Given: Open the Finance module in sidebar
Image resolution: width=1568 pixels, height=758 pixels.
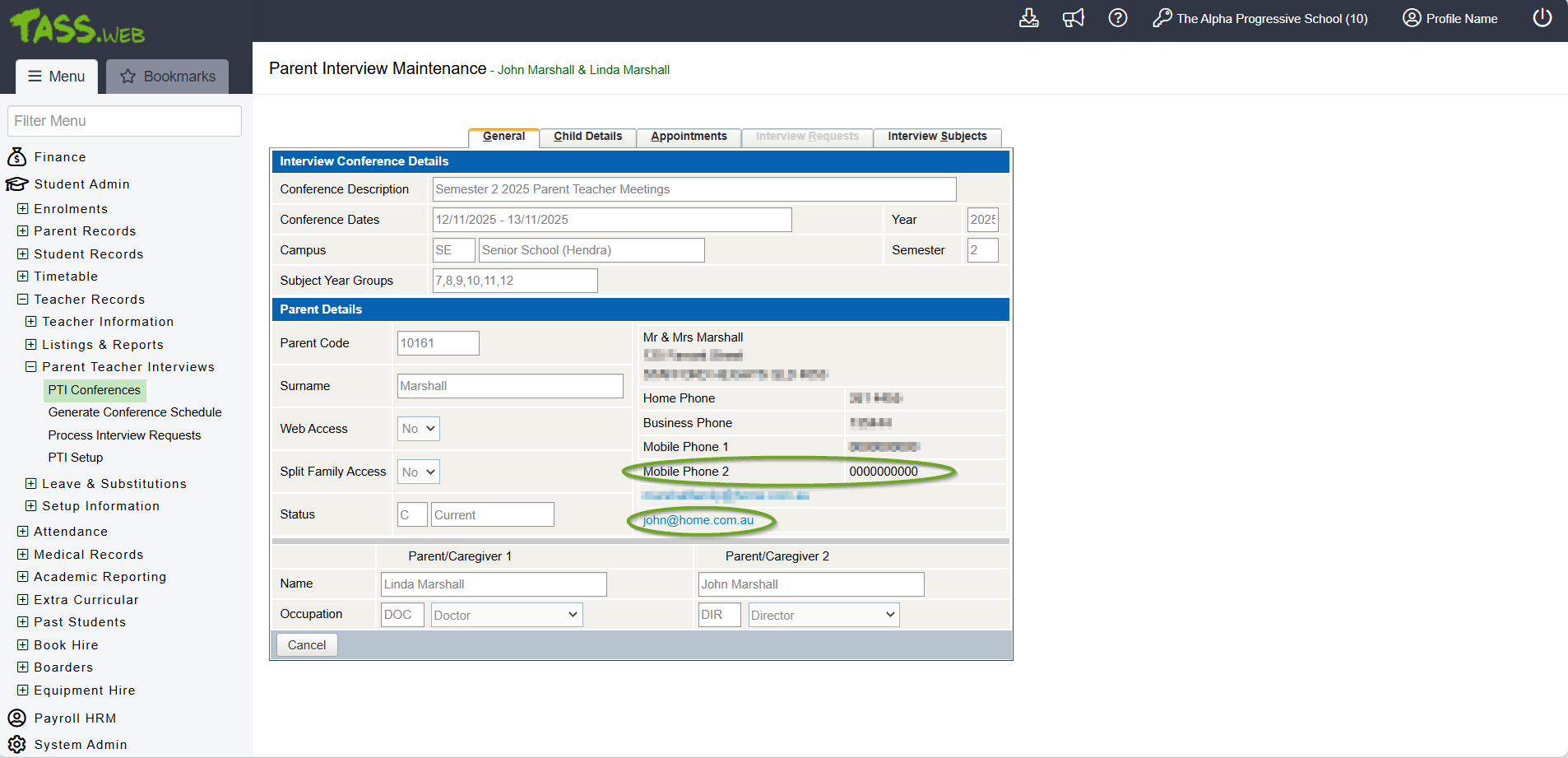Looking at the screenshot, I should tap(59, 157).
